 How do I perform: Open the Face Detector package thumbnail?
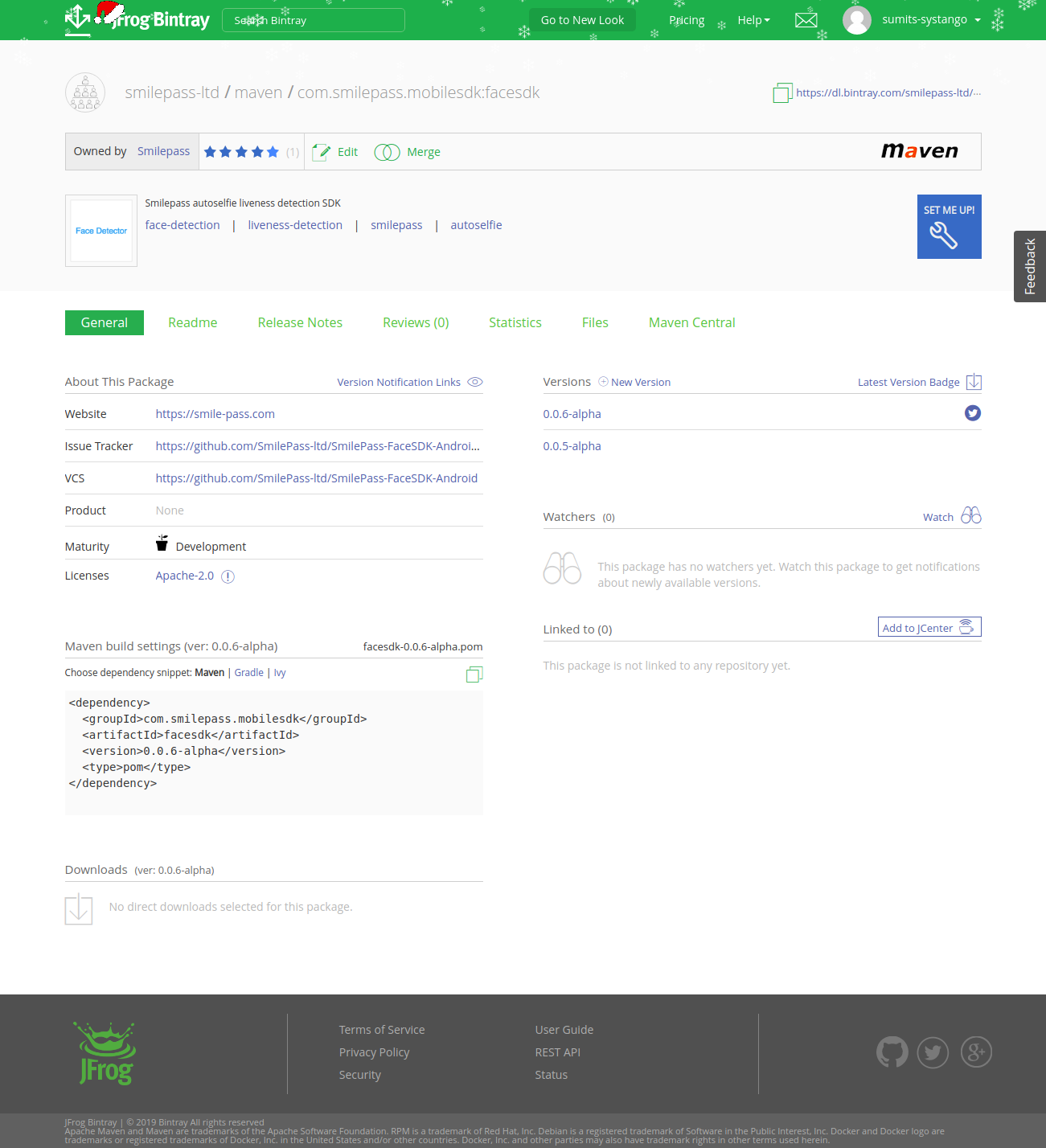[101, 231]
